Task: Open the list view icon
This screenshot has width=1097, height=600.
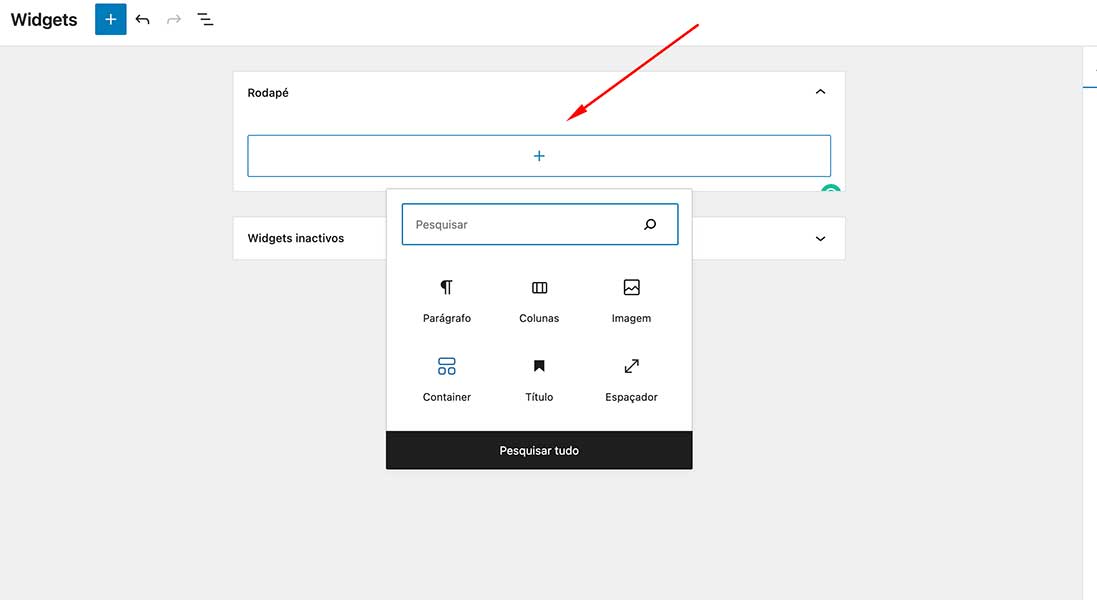Action: point(205,20)
